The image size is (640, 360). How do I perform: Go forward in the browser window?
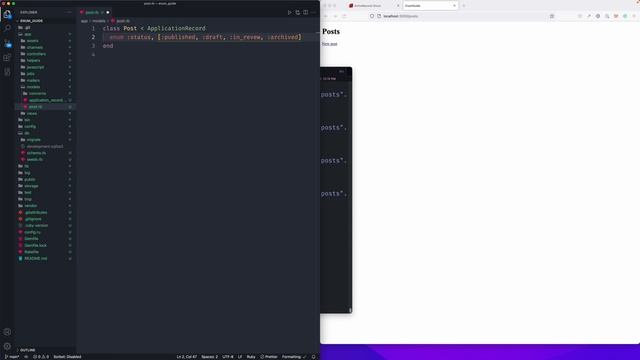pyautogui.click(x=335, y=16)
